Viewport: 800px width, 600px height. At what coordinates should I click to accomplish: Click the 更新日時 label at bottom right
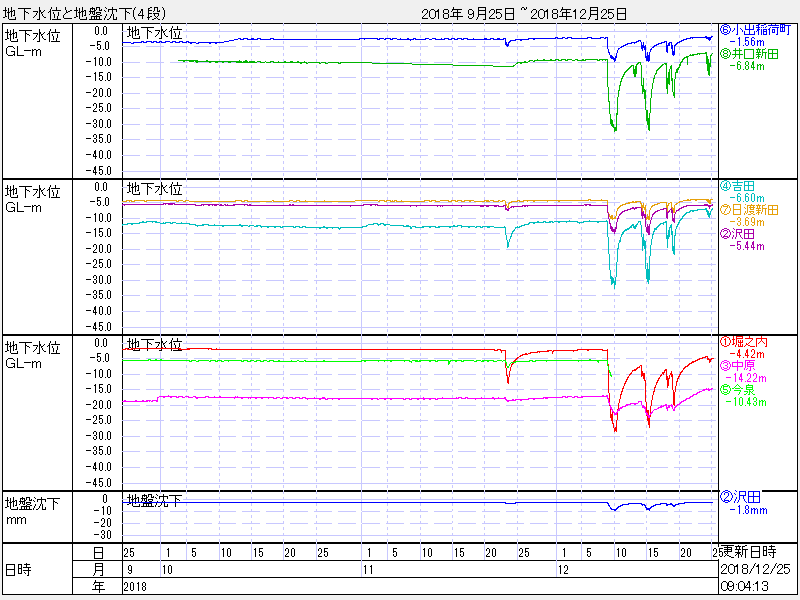[753, 551]
